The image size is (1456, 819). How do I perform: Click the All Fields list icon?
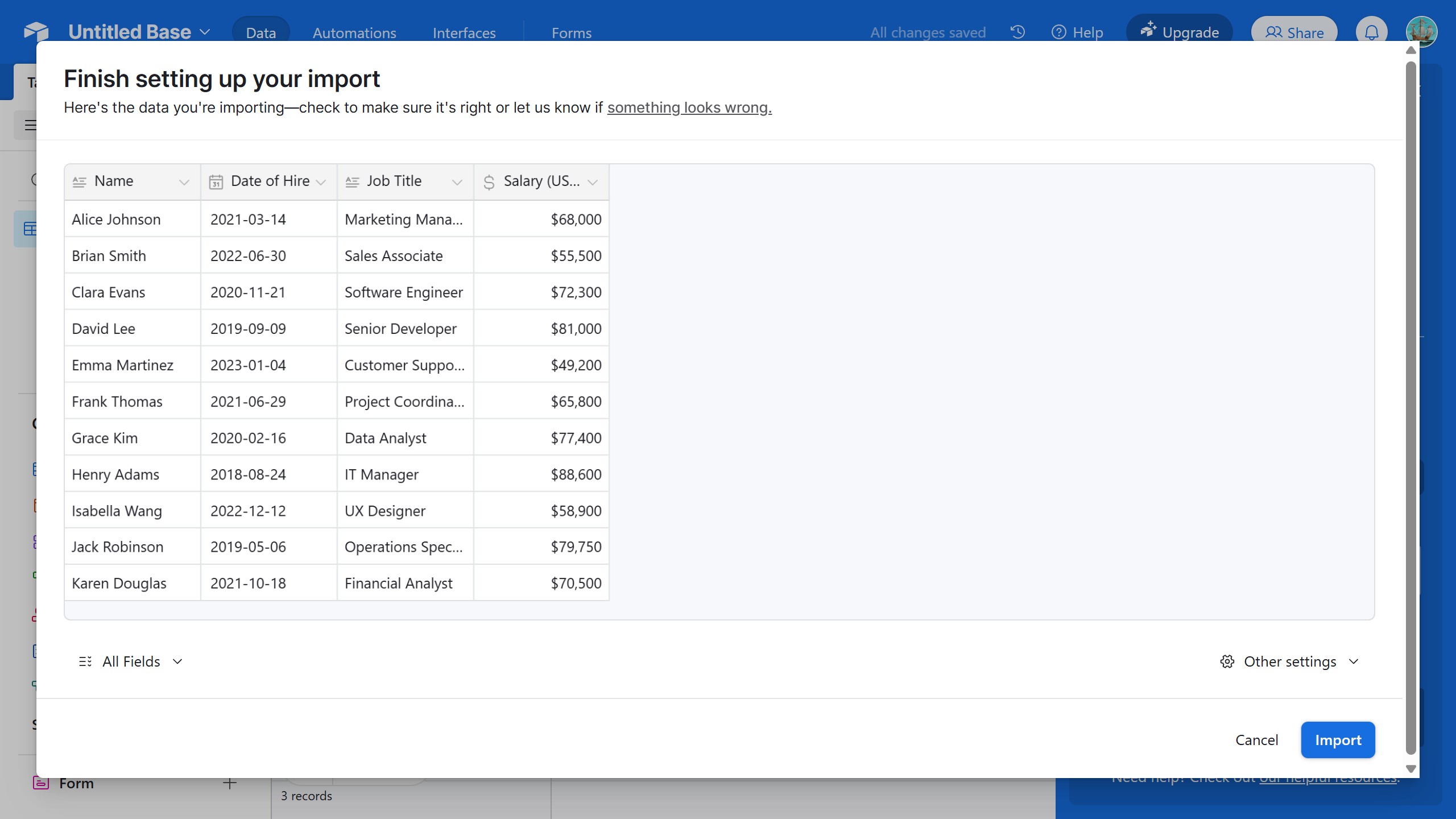point(85,661)
